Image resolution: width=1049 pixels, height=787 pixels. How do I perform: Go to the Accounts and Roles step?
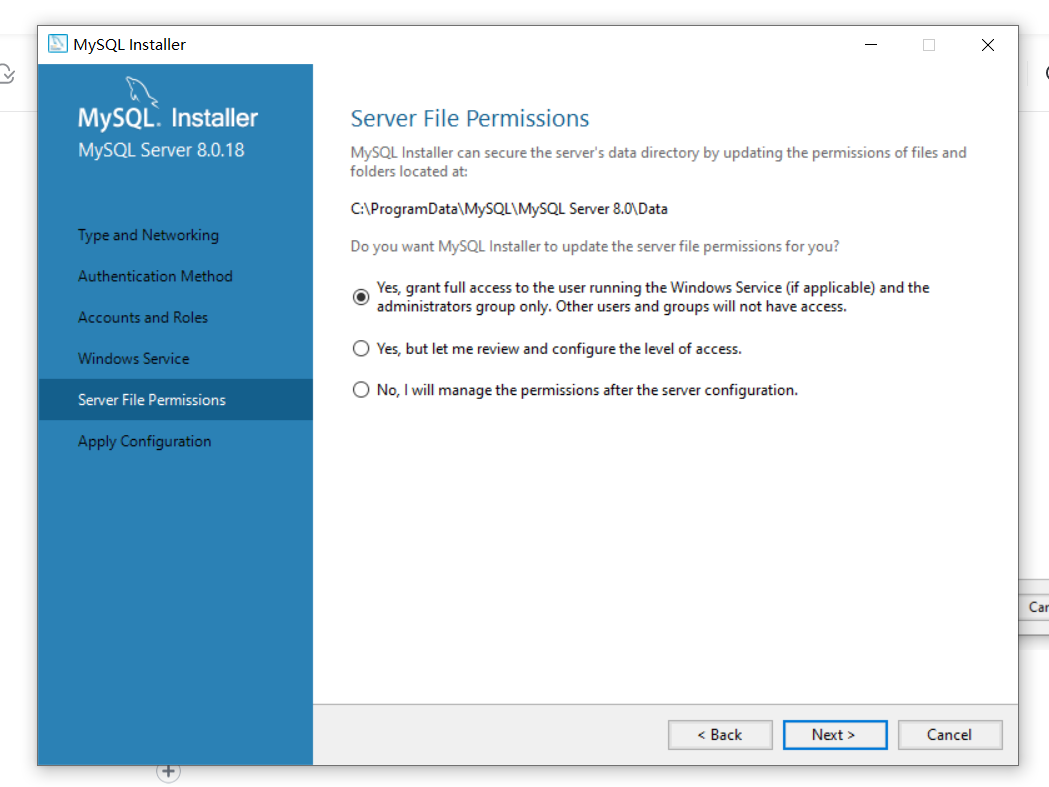pyautogui.click(x=142, y=317)
